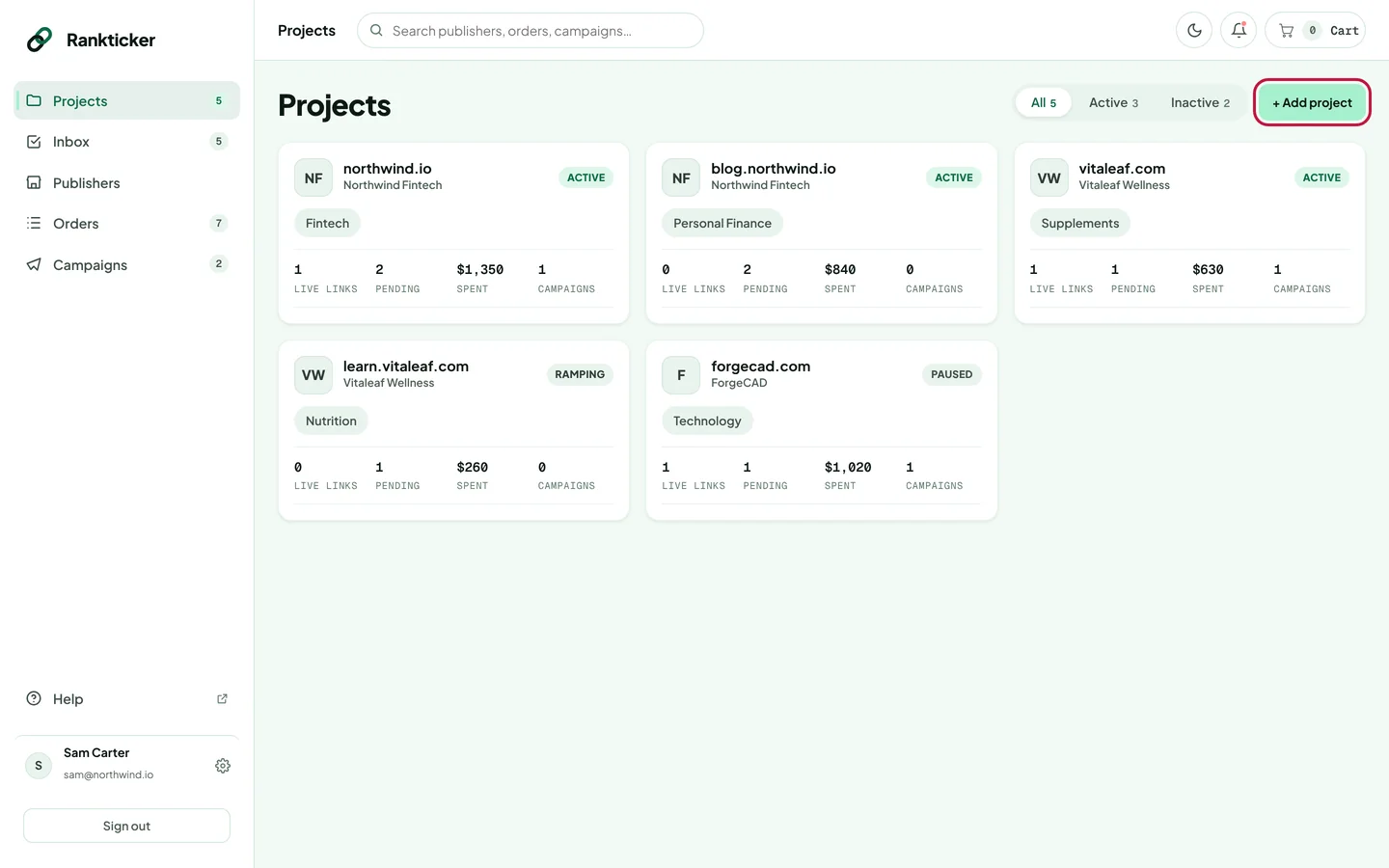Open Orders in the sidebar

126,224
